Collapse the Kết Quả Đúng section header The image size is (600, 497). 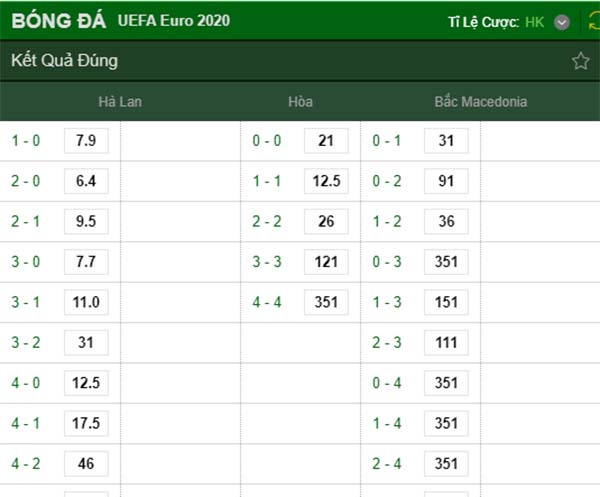pos(300,61)
